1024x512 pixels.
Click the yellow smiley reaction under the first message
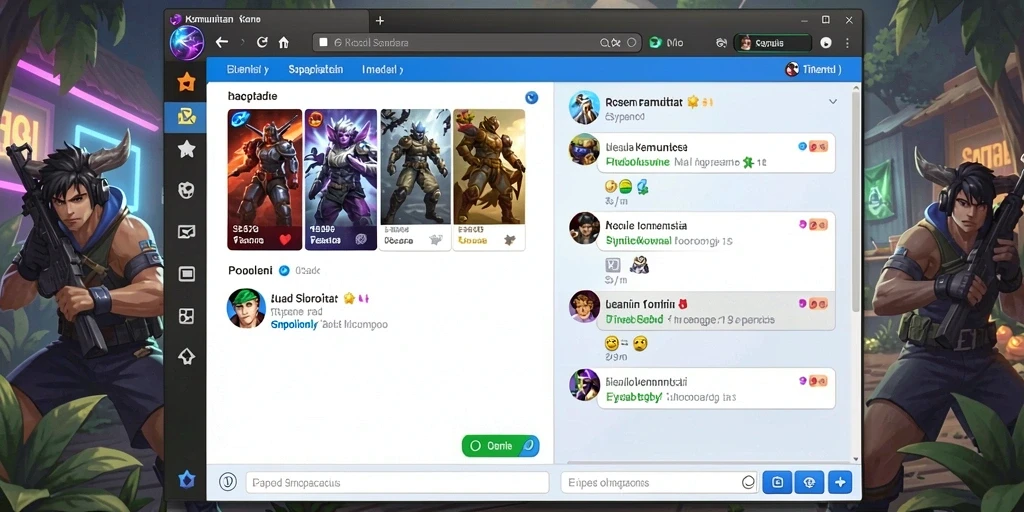[x=611, y=187]
